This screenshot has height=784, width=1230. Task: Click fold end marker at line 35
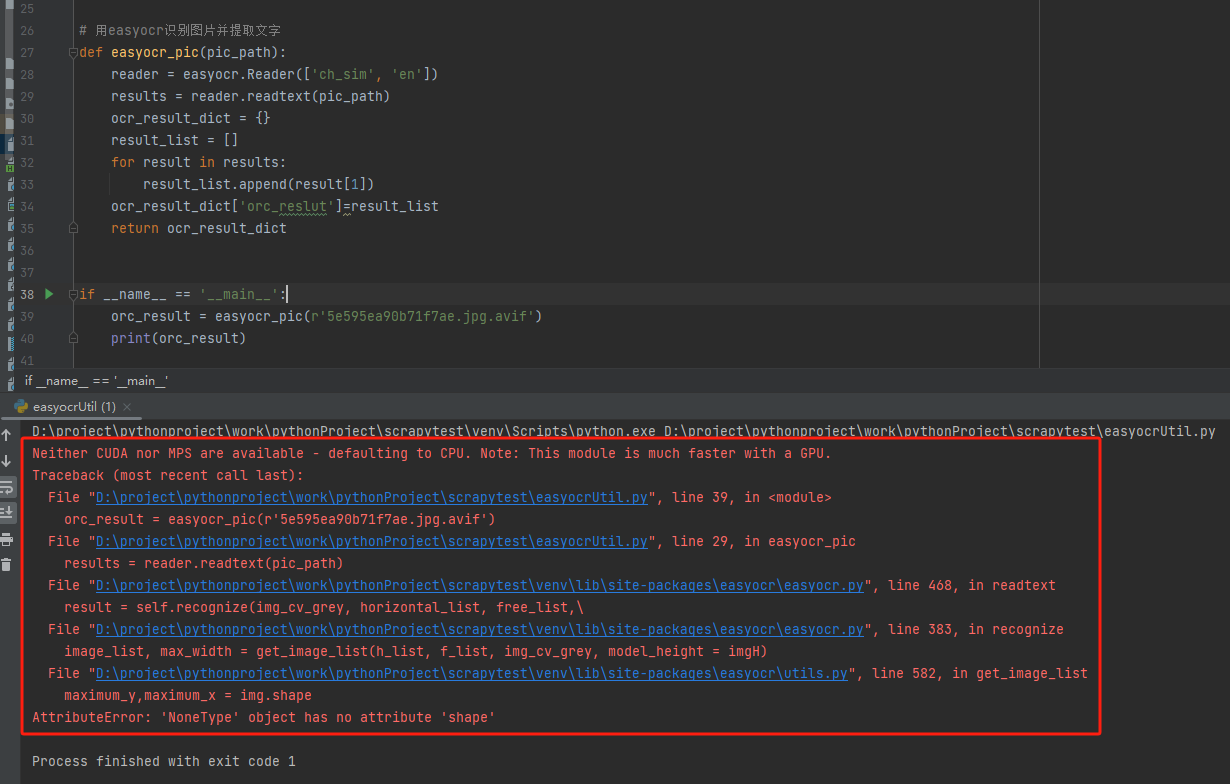pos(73,228)
